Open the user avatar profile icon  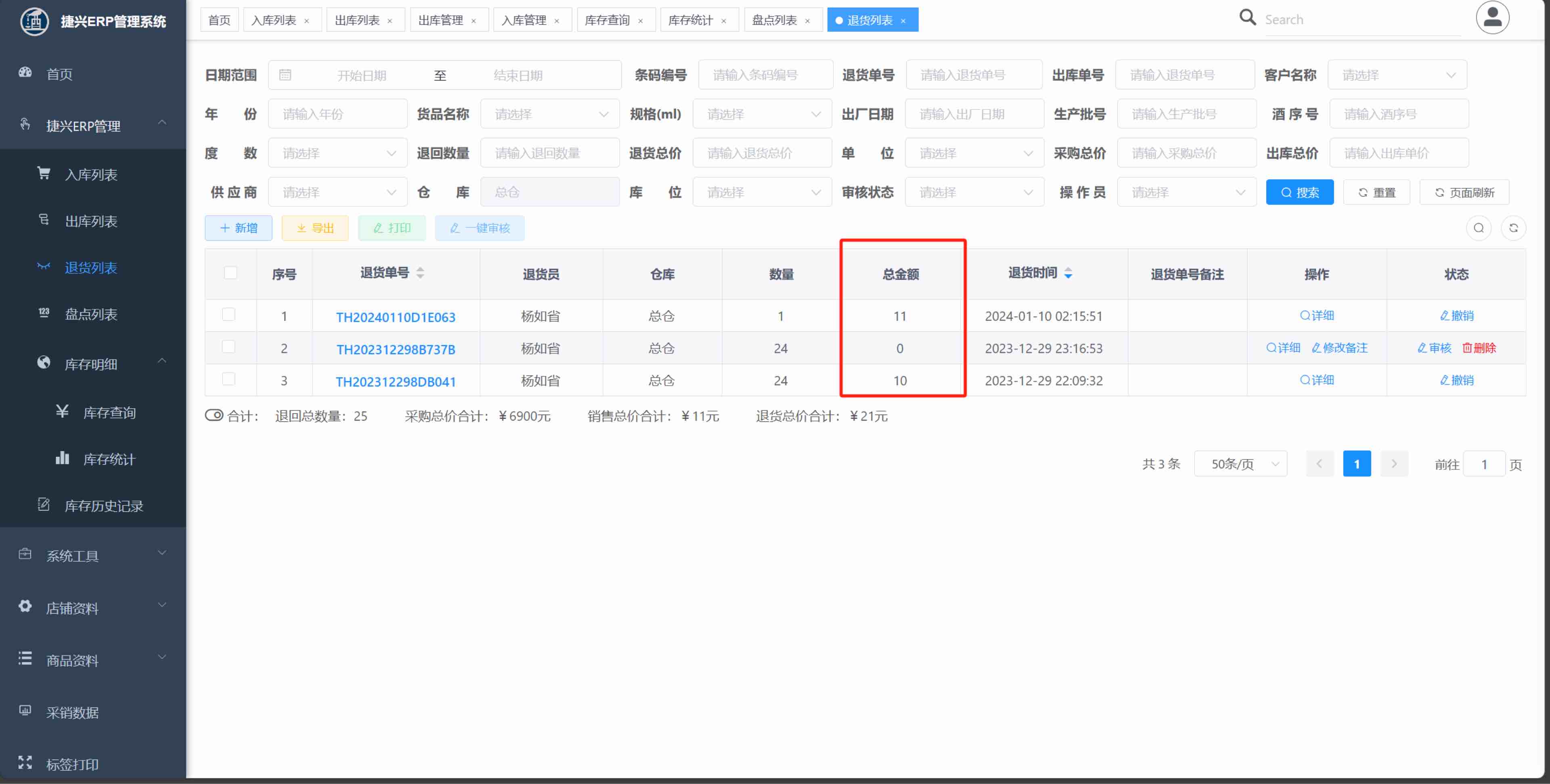tap(1492, 17)
